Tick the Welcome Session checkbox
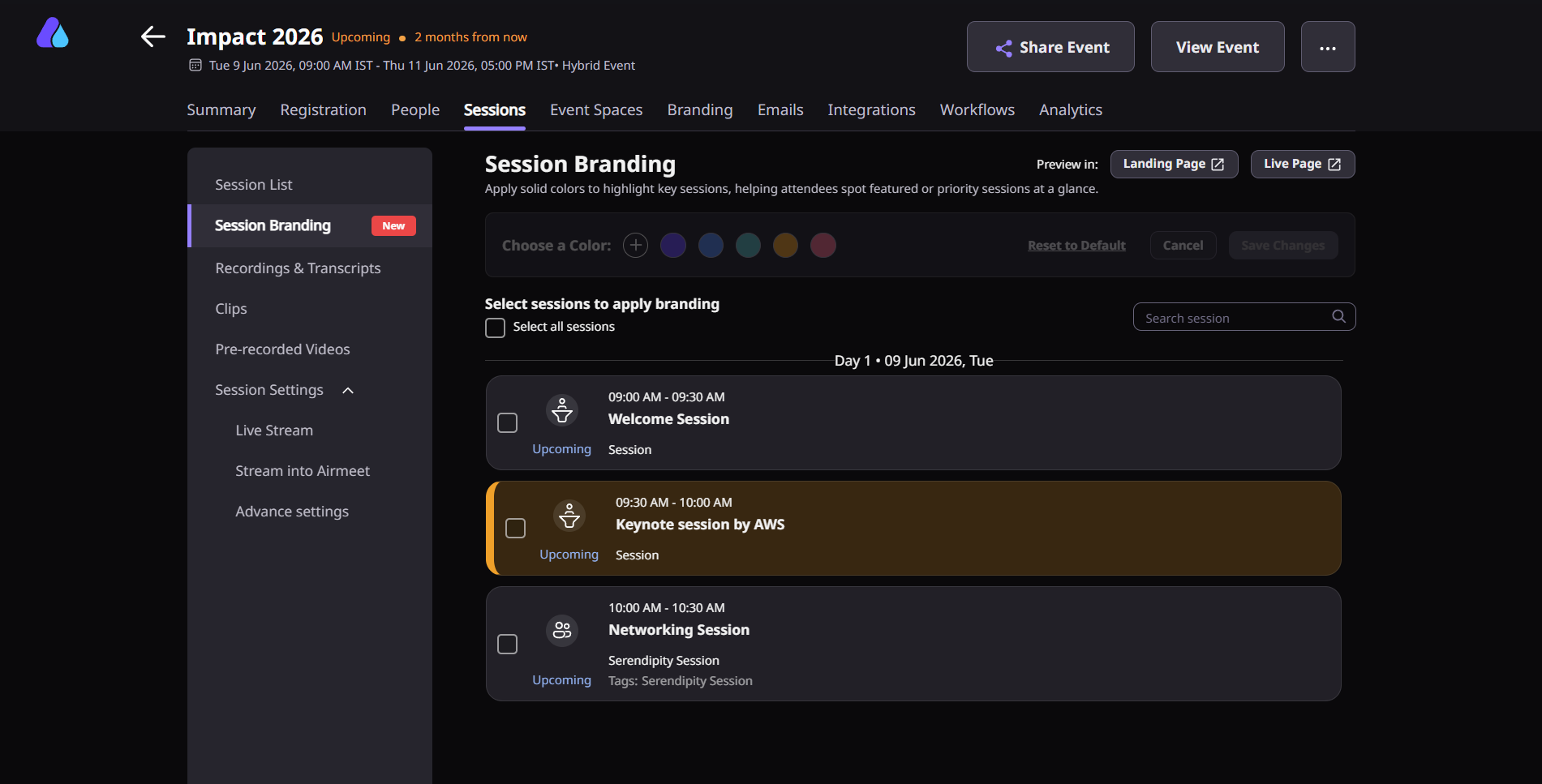Image resolution: width=1542 pixels, height=784 pixels. 507,423
